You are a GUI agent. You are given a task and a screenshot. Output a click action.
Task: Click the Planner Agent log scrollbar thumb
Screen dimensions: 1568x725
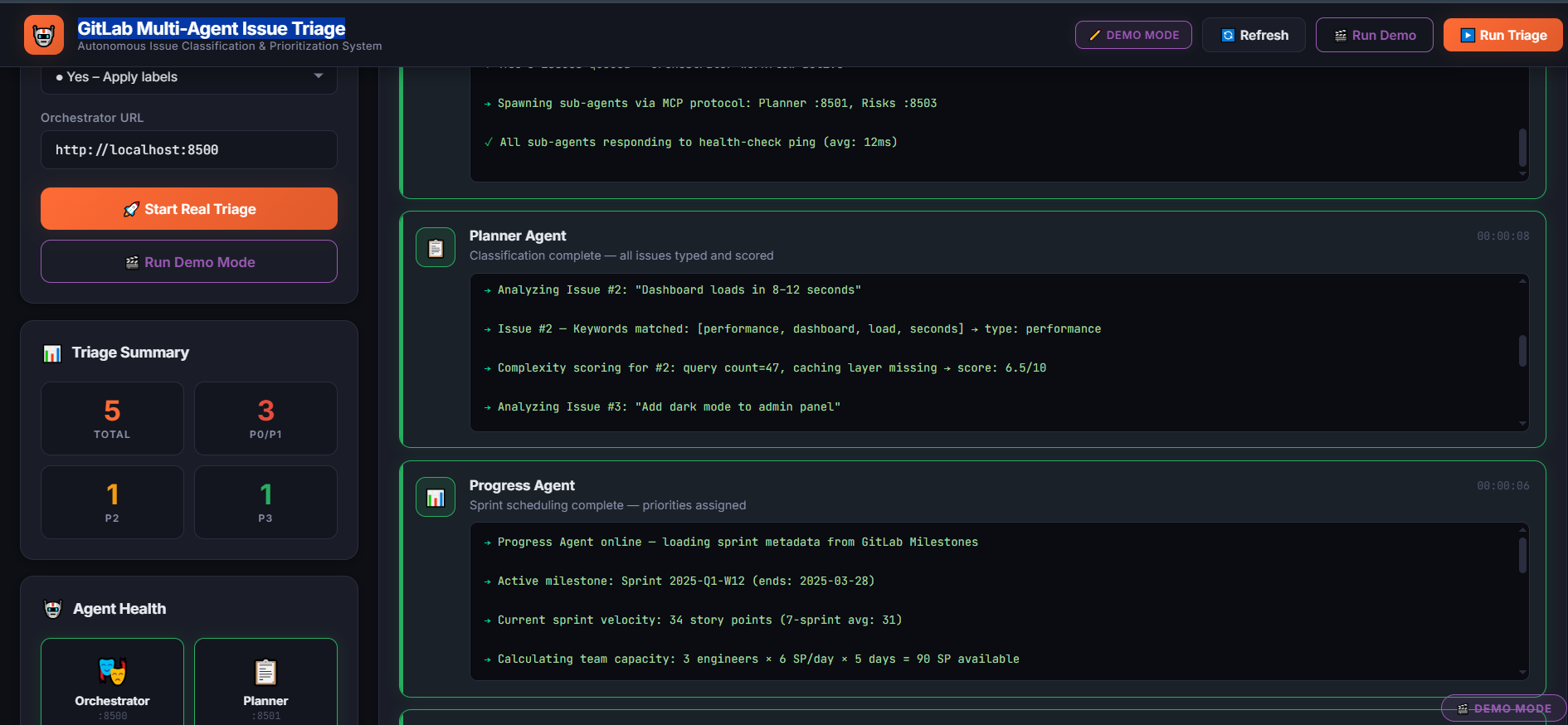[1522, 351]
